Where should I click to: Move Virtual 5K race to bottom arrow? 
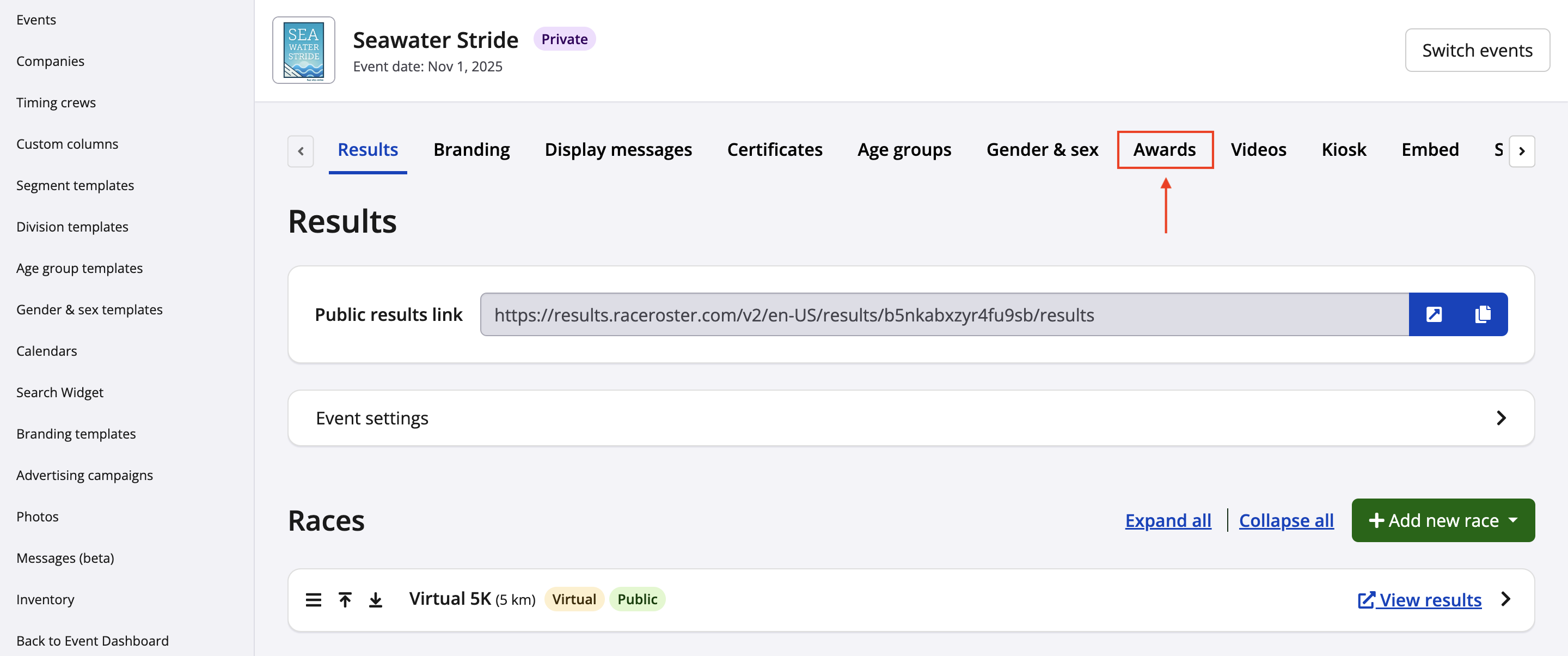[x=376, y=600]
